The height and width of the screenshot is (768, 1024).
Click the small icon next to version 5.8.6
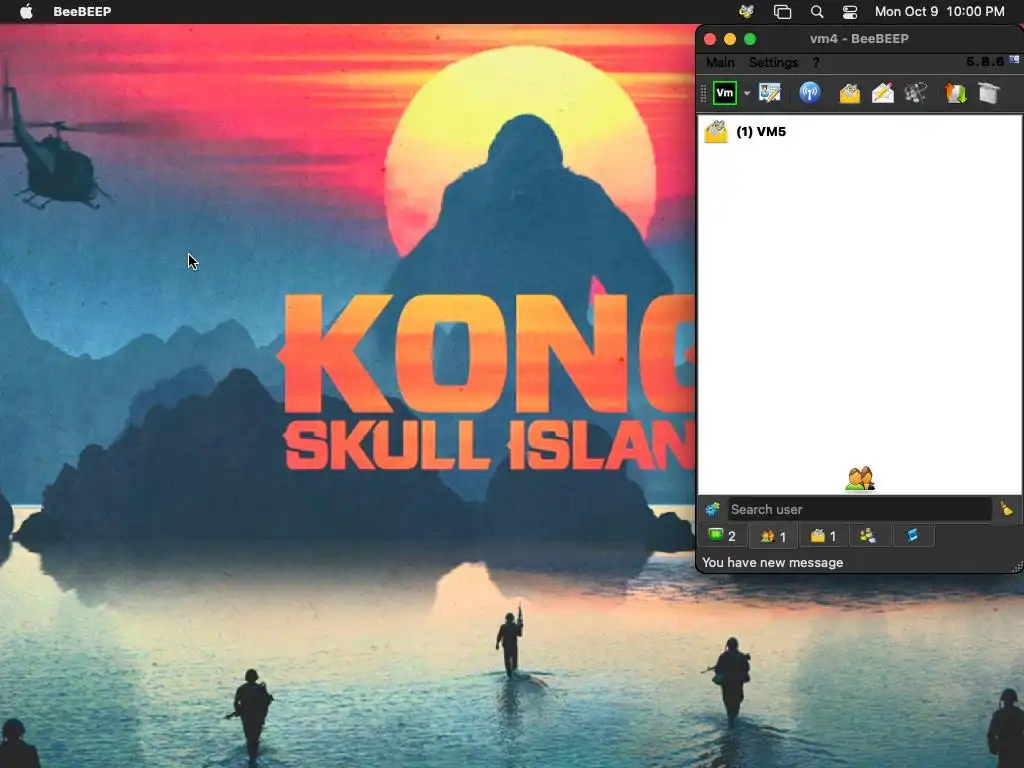tap(1014, 59)
